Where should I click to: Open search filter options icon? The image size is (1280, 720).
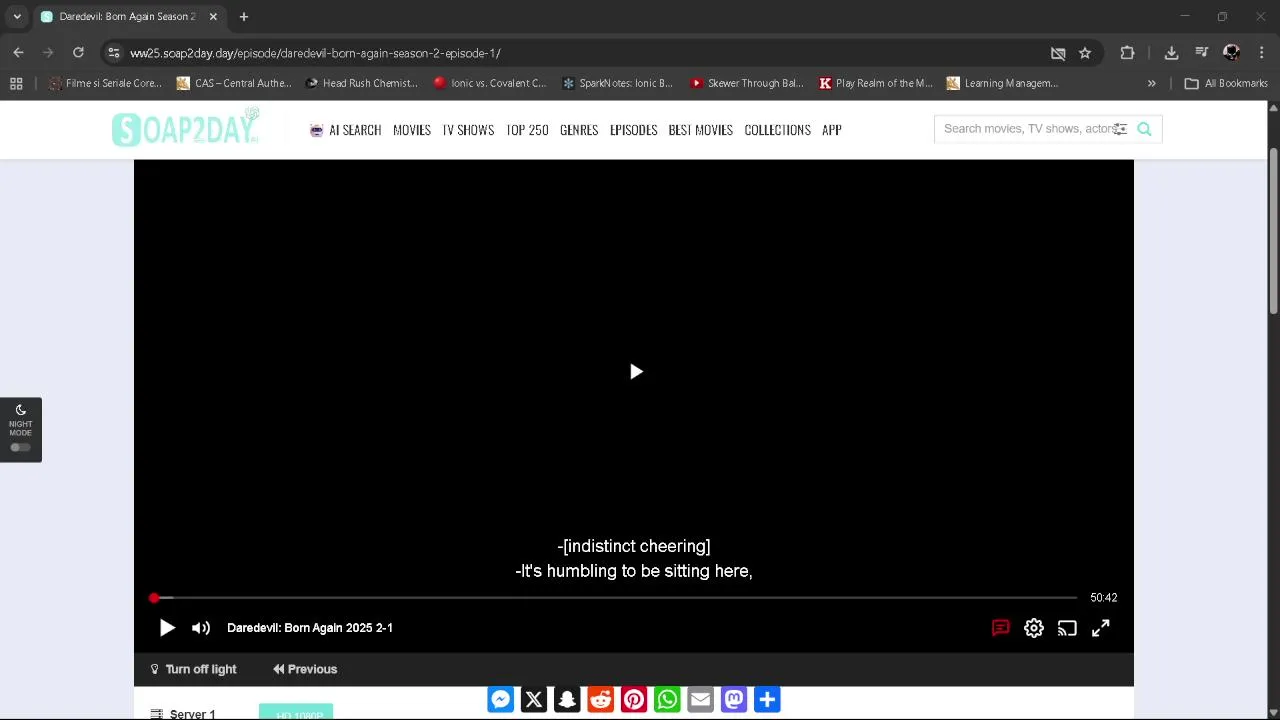pos(1120,129)
